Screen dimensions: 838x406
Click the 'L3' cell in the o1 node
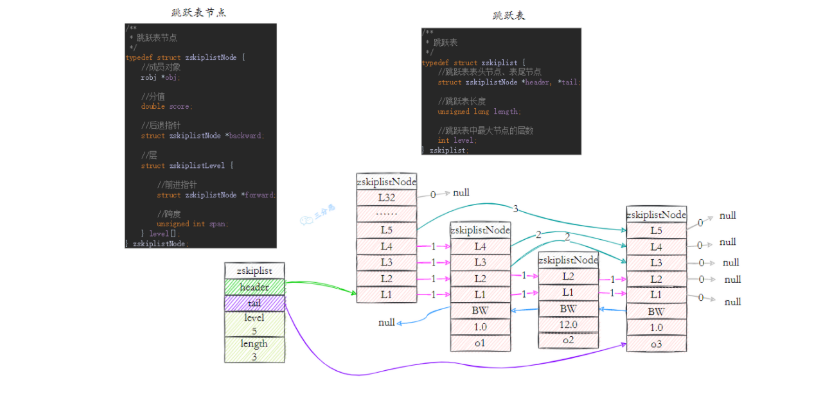(x=480, y=262)
